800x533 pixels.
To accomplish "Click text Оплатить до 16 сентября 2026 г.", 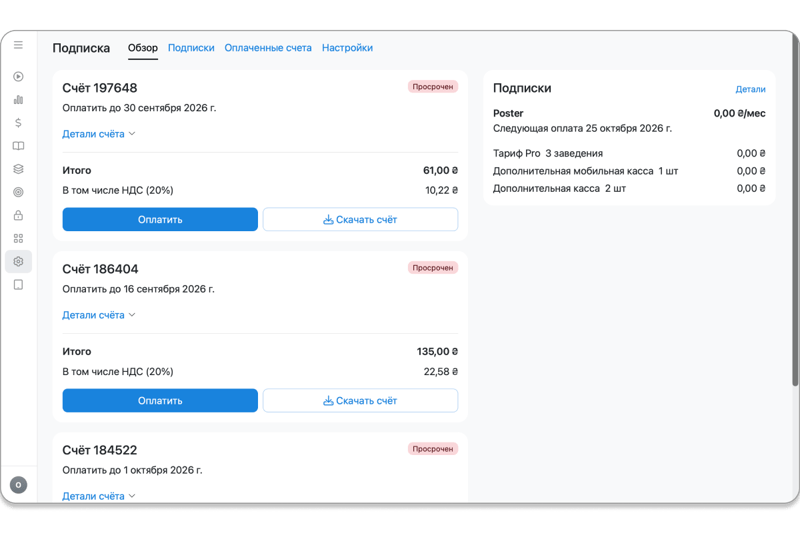I will (x=138, y=289).
